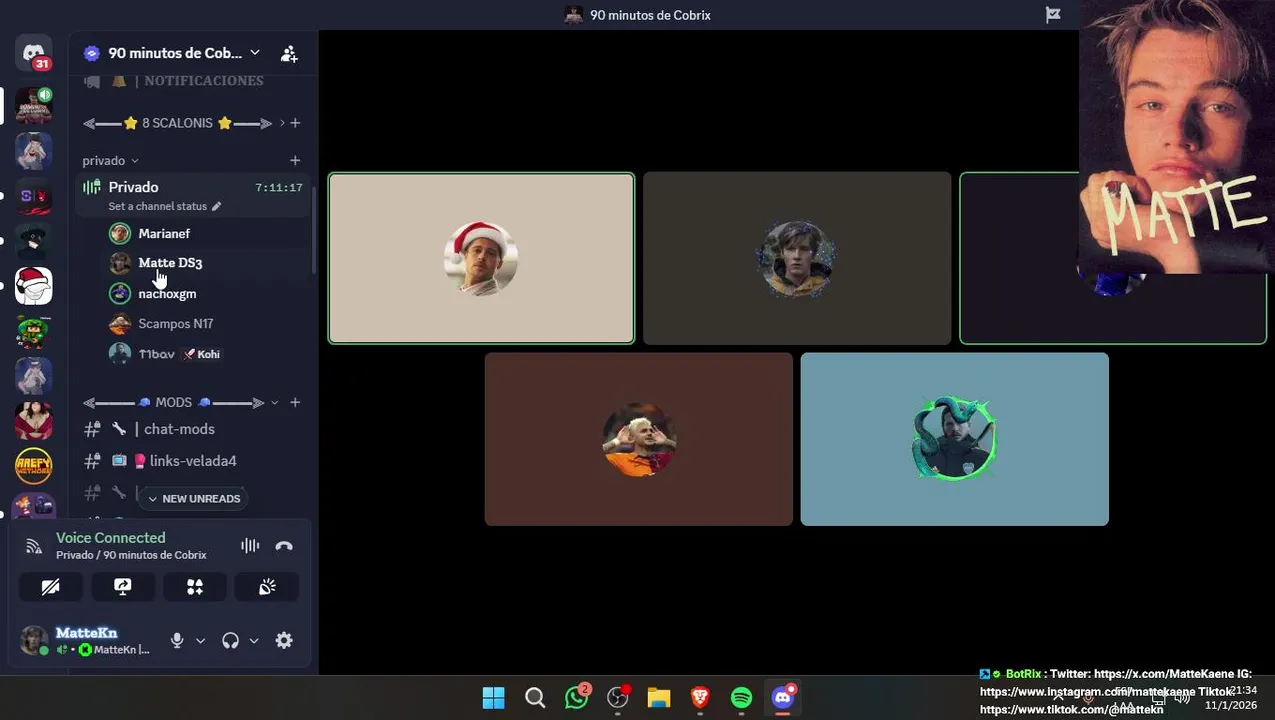Open the soundboard button
The width and height of the screenshot is (1275, 720).
coord(267,587)
